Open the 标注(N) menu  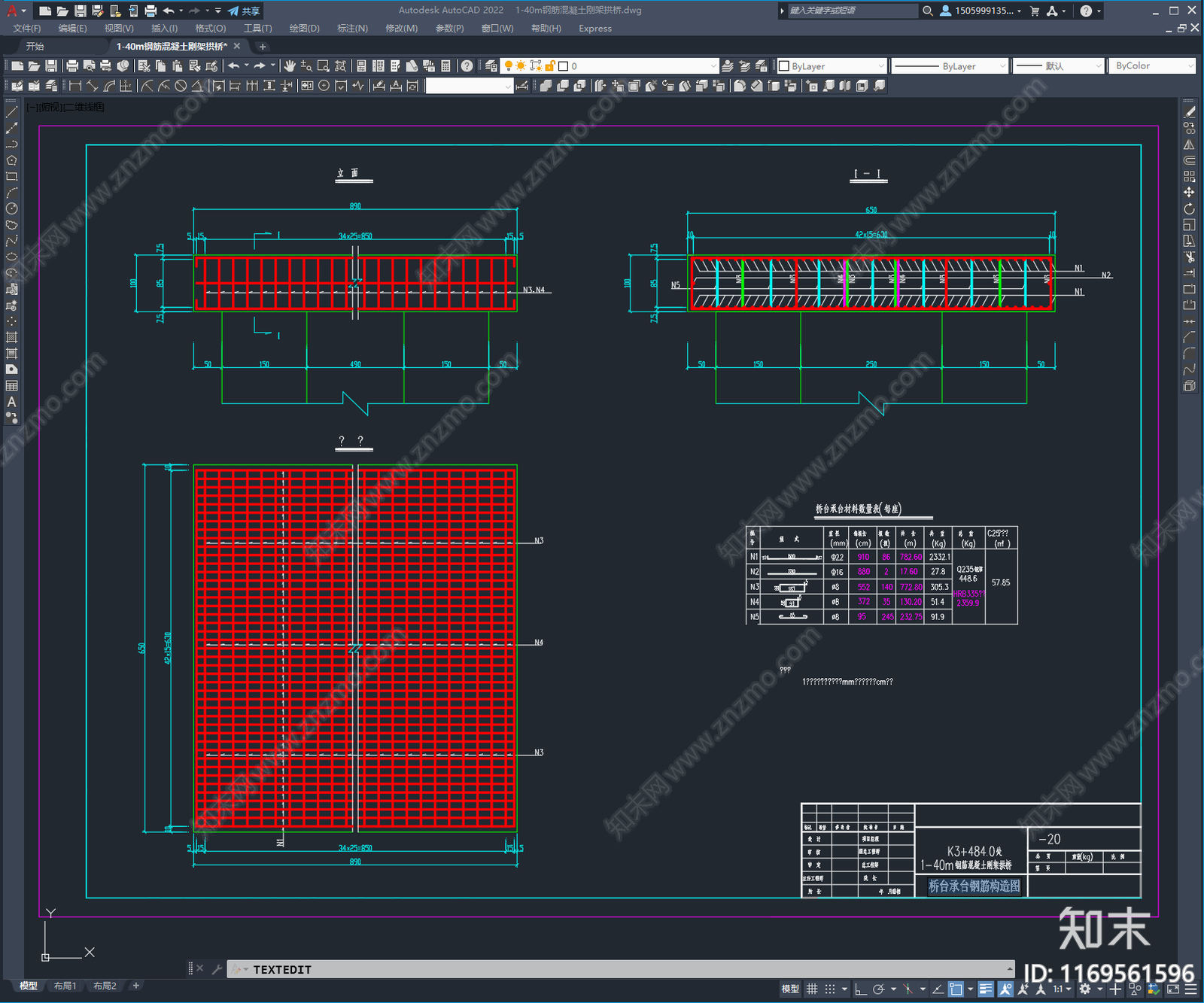click(x=352, y=29)
